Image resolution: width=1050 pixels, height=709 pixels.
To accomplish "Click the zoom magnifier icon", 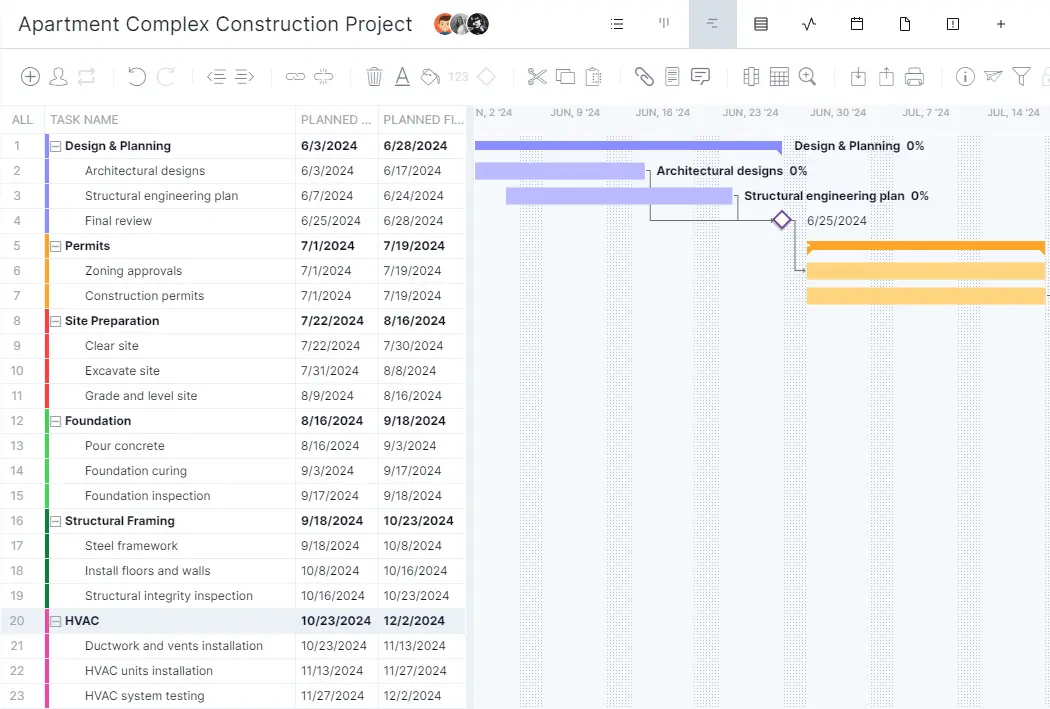I will (808, 77).
